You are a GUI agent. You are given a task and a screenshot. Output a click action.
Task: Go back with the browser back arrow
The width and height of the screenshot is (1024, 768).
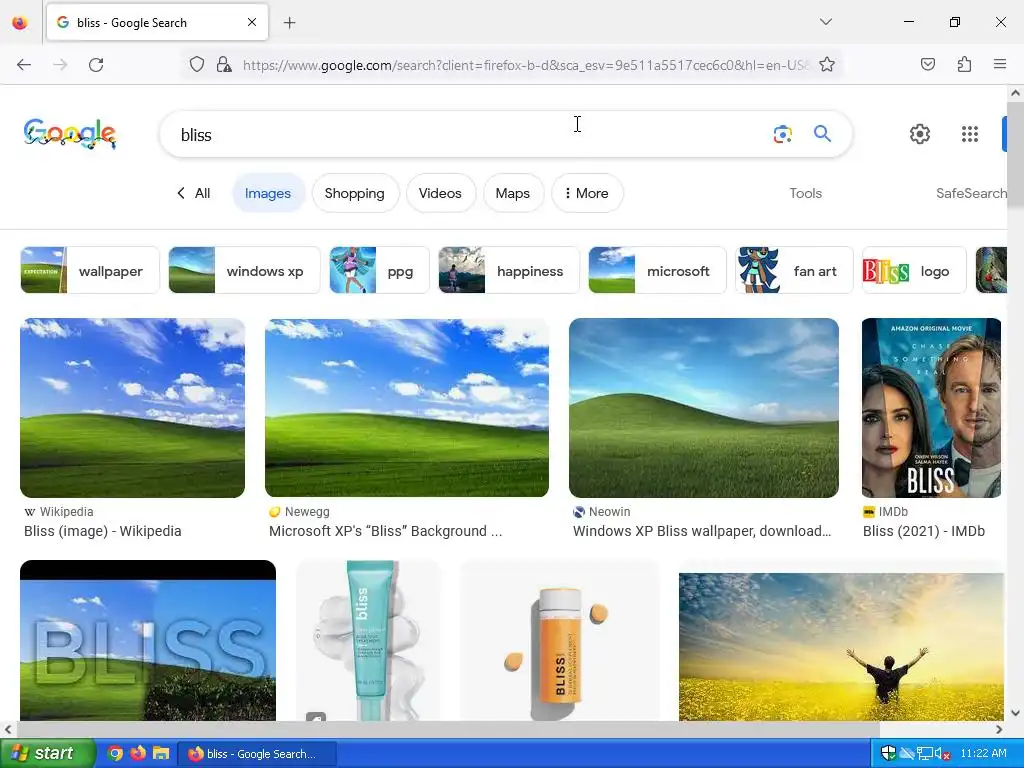click(24, 65)
